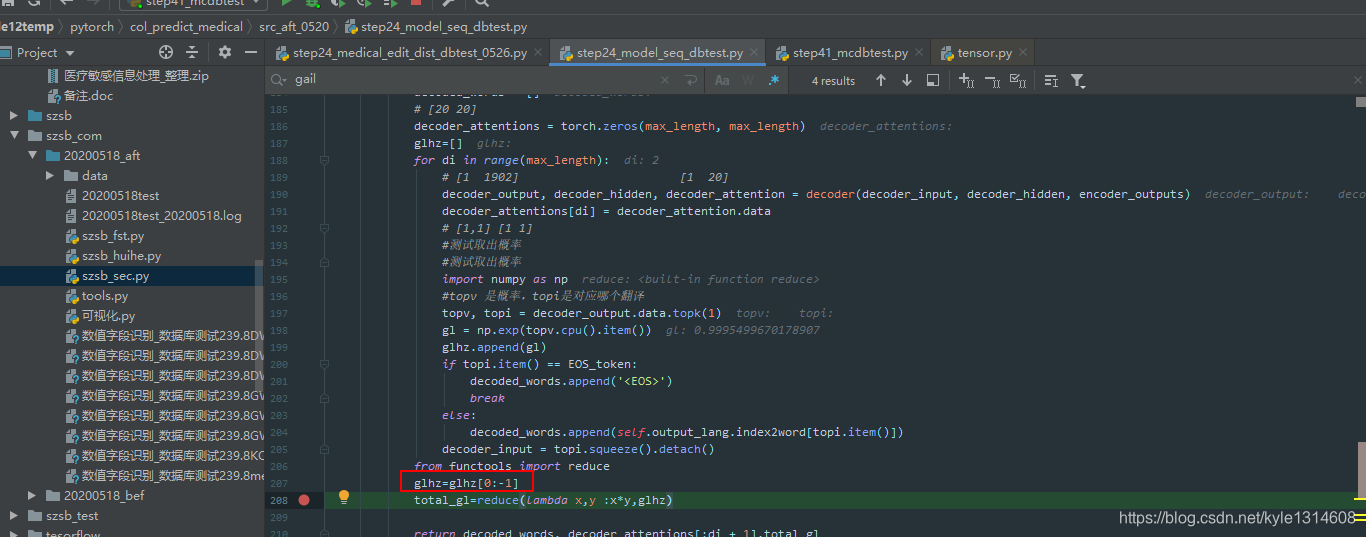
Task: Place cursor on 'glhz.append(gl)' line
Action: pos(494,347)
